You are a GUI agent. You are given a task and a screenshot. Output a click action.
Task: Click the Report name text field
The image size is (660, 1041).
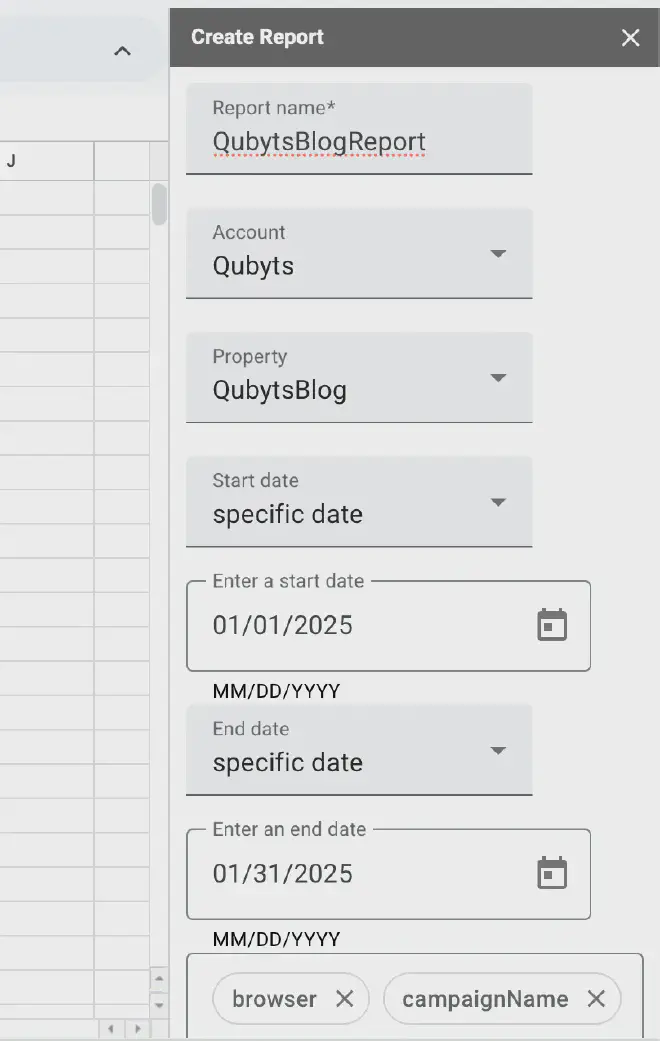[x=359, y=129]
